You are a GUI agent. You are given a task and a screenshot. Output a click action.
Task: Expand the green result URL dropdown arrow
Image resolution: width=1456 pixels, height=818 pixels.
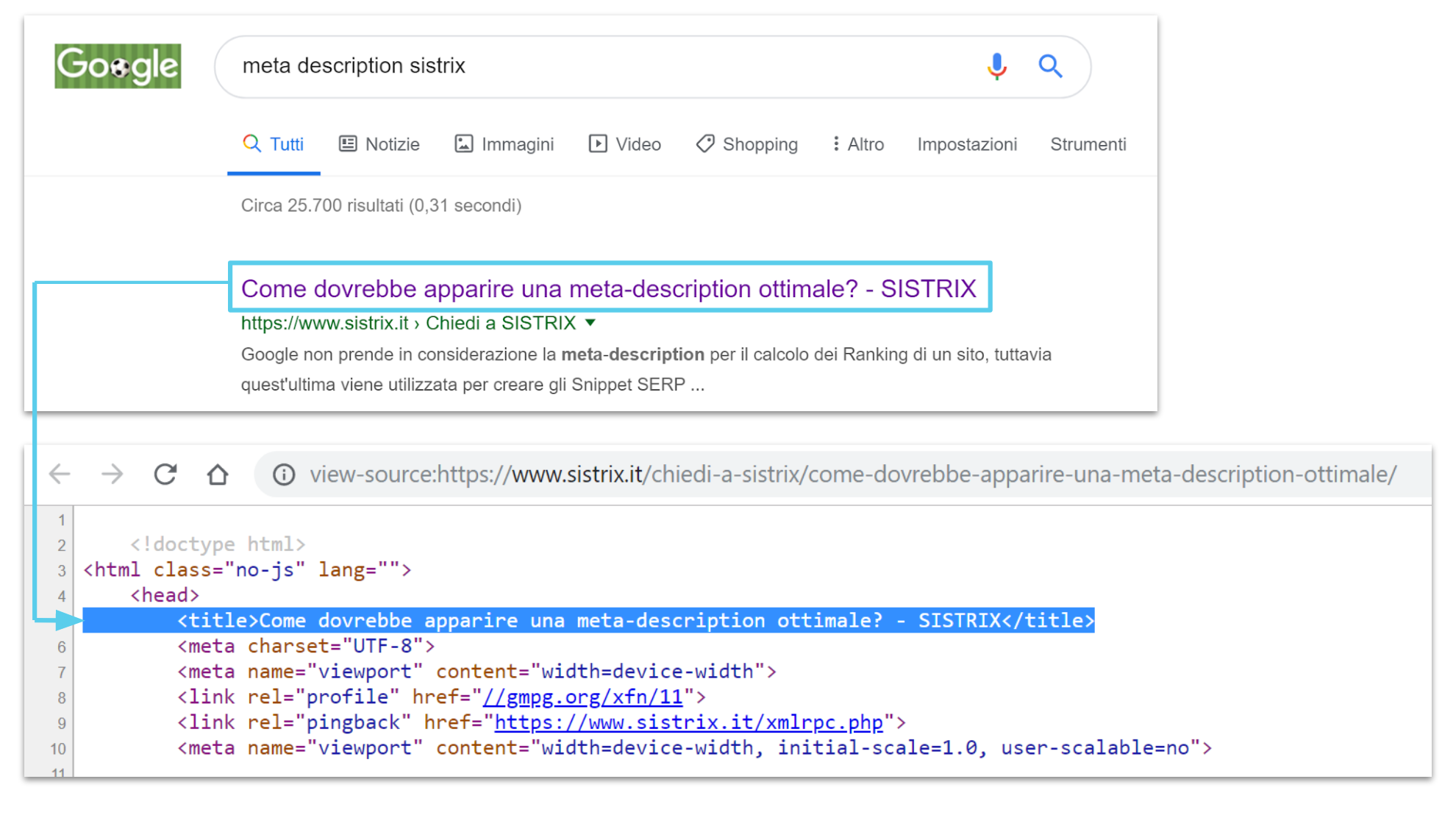[590, 323]
